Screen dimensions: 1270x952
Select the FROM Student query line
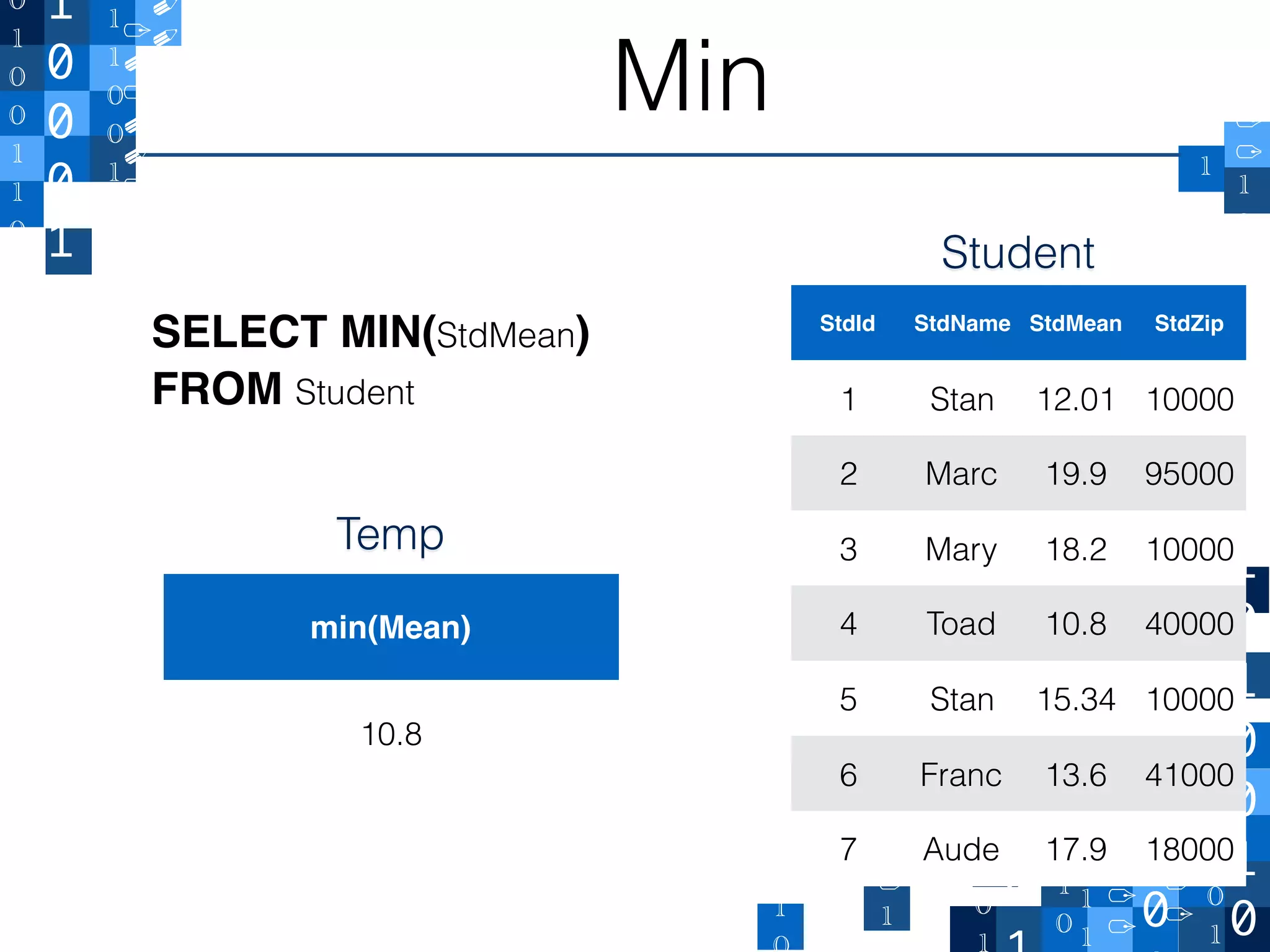(283, 390)
